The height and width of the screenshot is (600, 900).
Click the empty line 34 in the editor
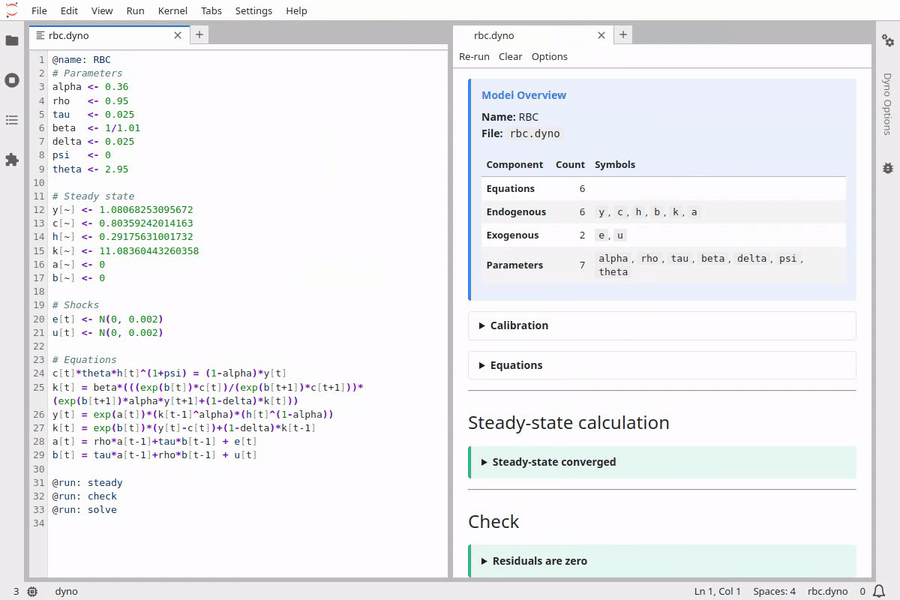(247, 524)
